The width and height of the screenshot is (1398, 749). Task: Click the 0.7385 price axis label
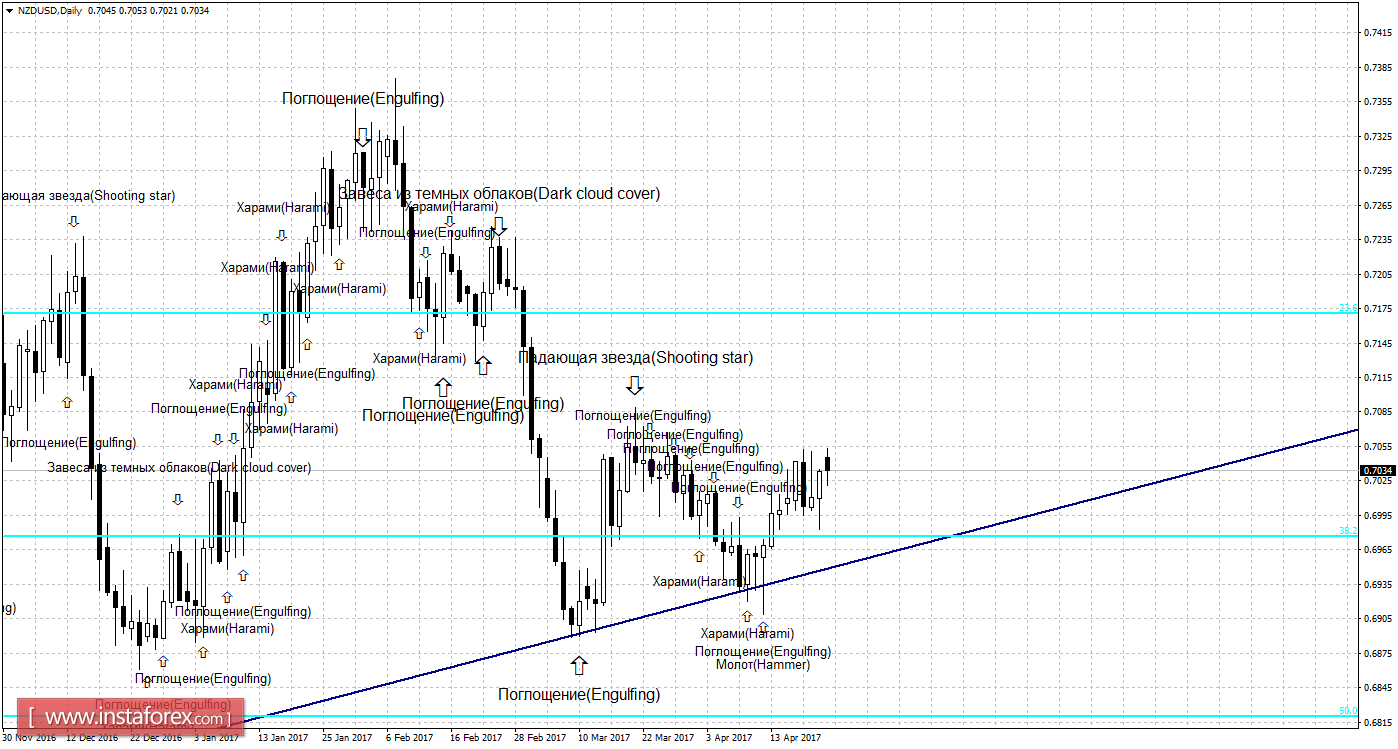click(x=1378, y=67)
